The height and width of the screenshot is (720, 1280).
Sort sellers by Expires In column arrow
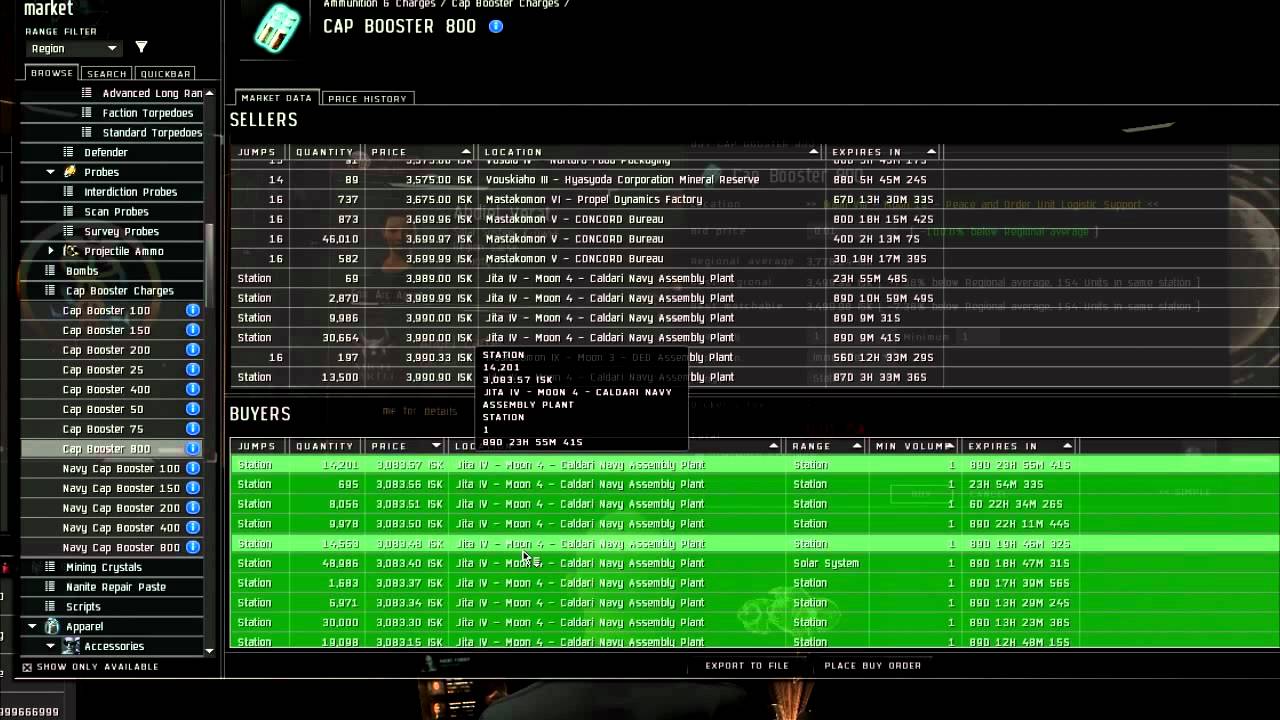click(x=931, y=152)
